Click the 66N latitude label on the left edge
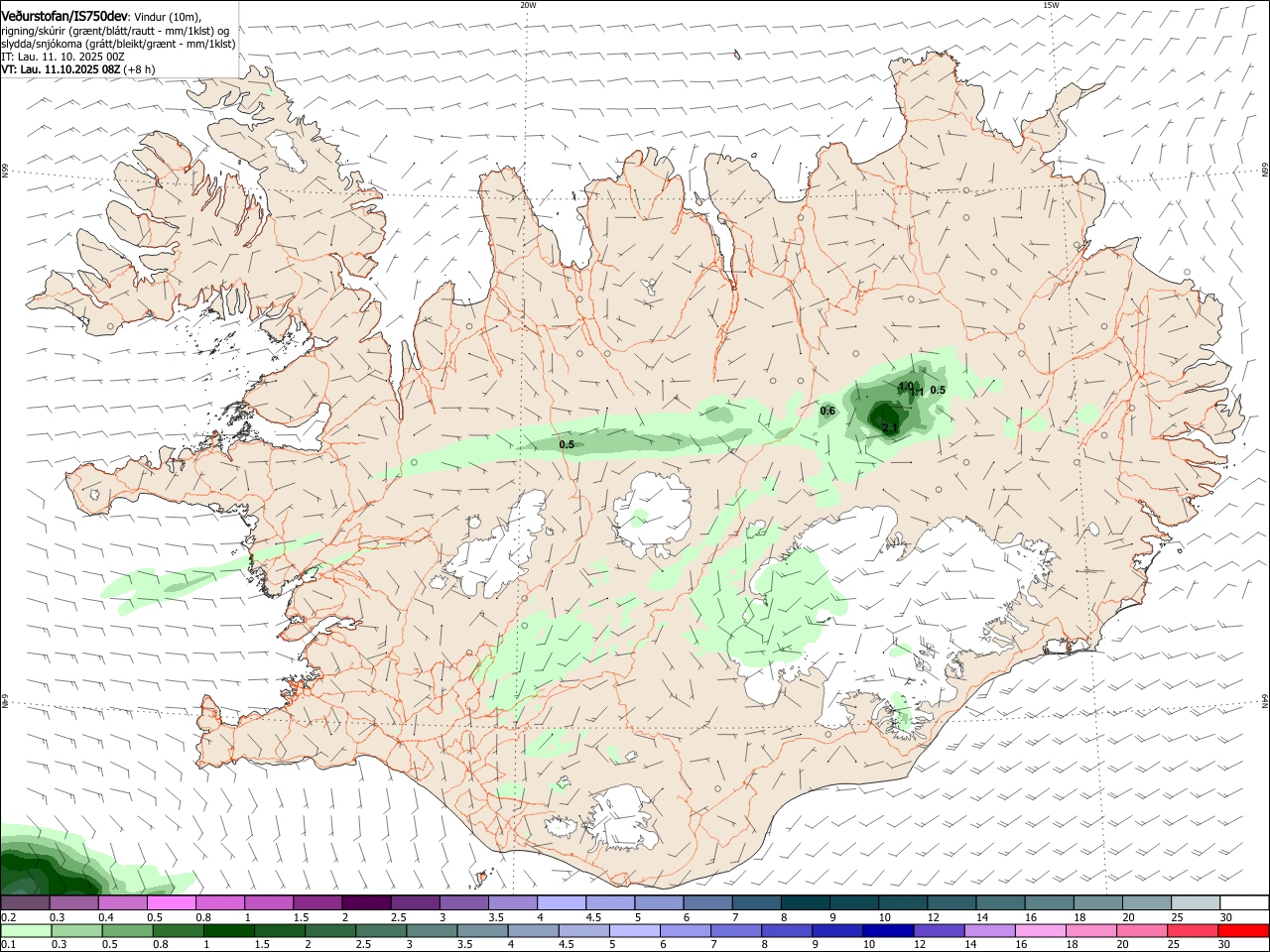The height and width of the screenshot is (952, 1270). tap(5, 171)
